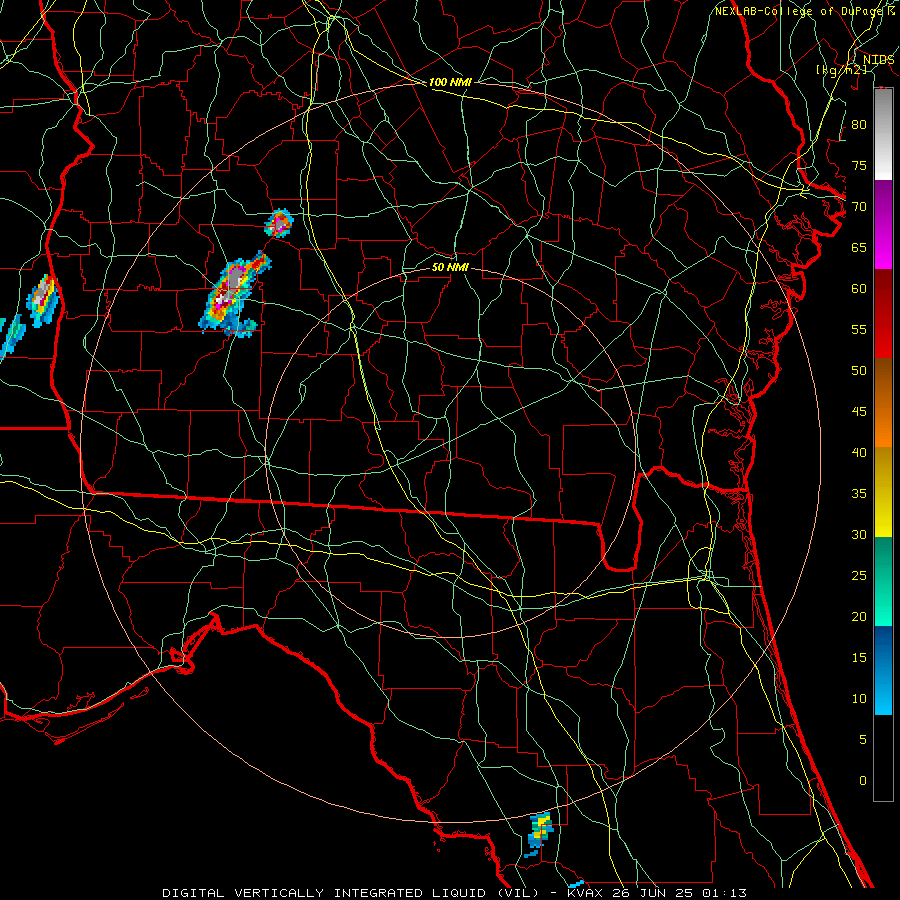Image resolution: width=900 pixels, height=900 pixels.
Task: Click the 60 value on the scale
Action: (859, 289)
